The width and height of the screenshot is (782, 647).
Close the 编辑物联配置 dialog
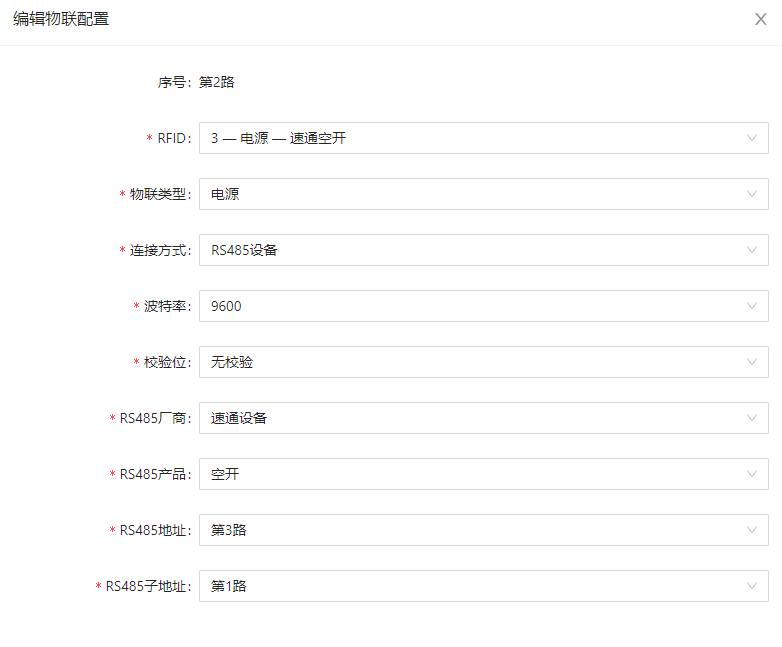pyautogui.click(x=760, y=19)
